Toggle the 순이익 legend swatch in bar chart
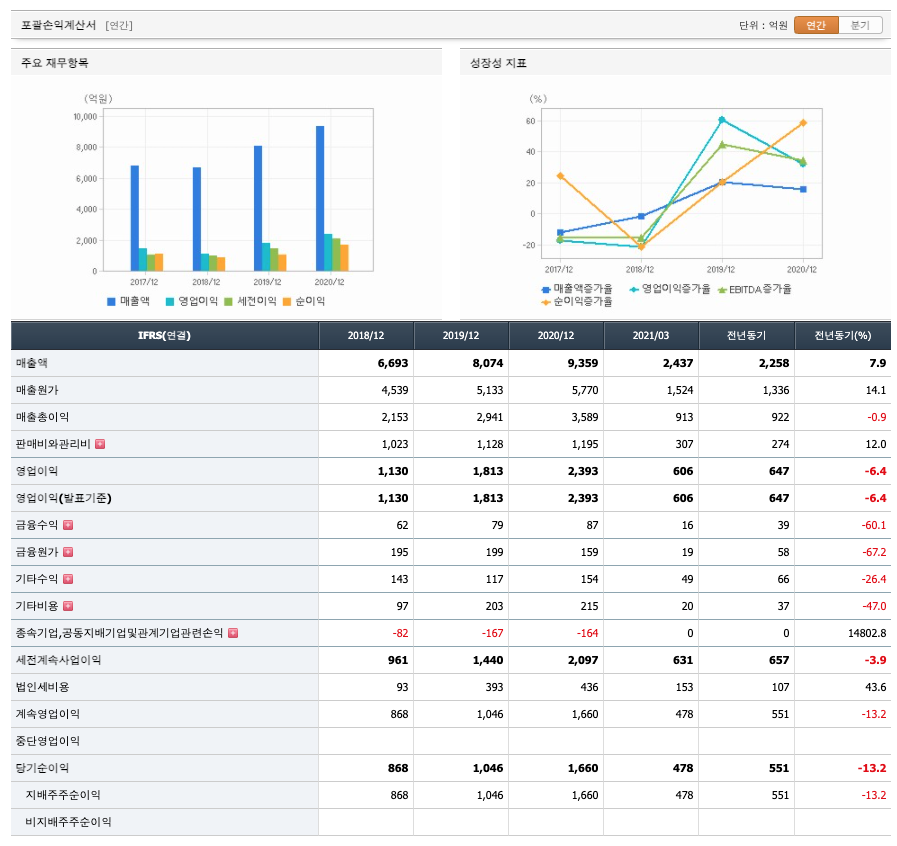The image size is (897, 846). click(287, 301)
